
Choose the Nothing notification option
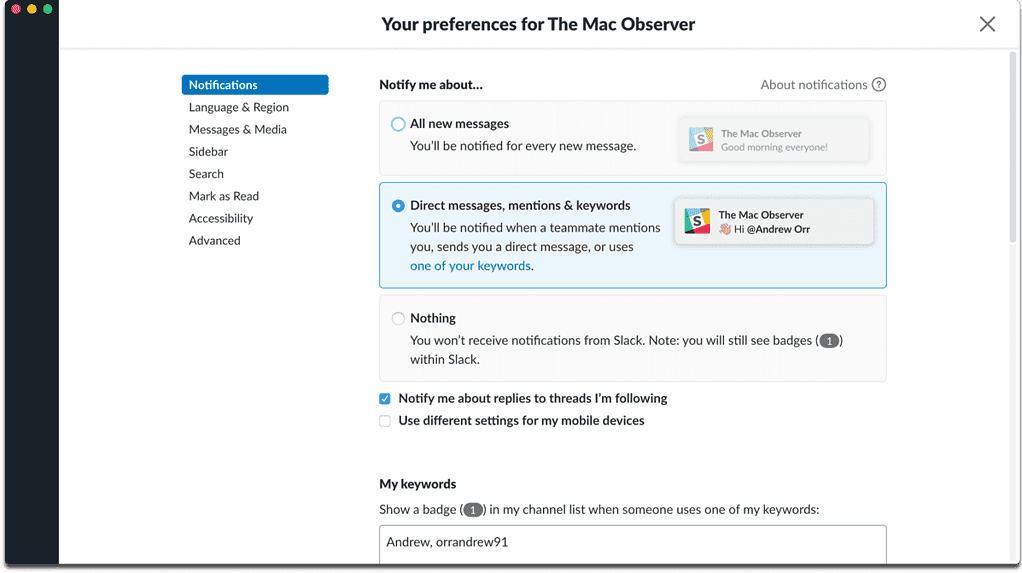pyautogui.click(x=398, y=319)
